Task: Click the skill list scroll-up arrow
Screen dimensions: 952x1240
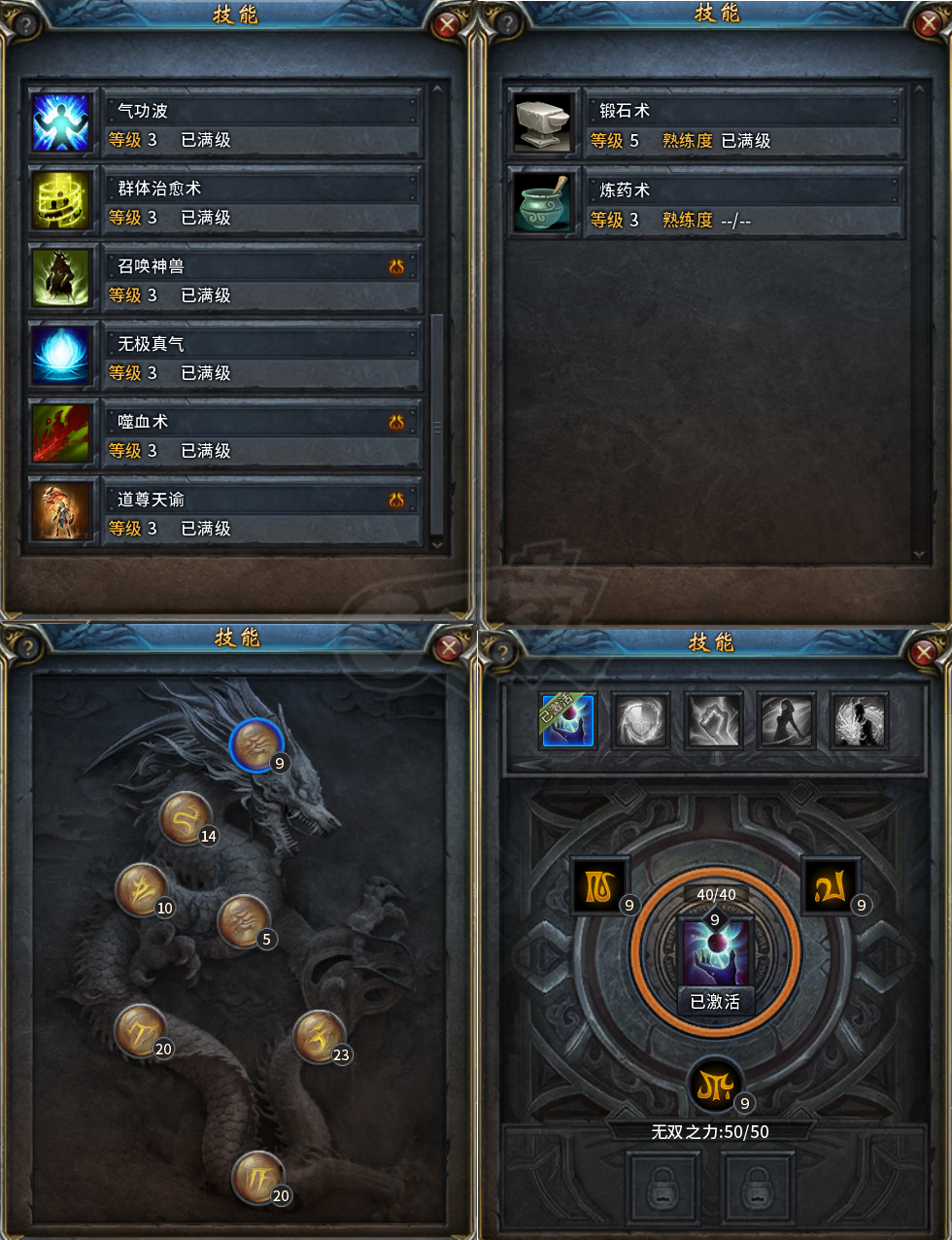Action: (x=436, y=89)
